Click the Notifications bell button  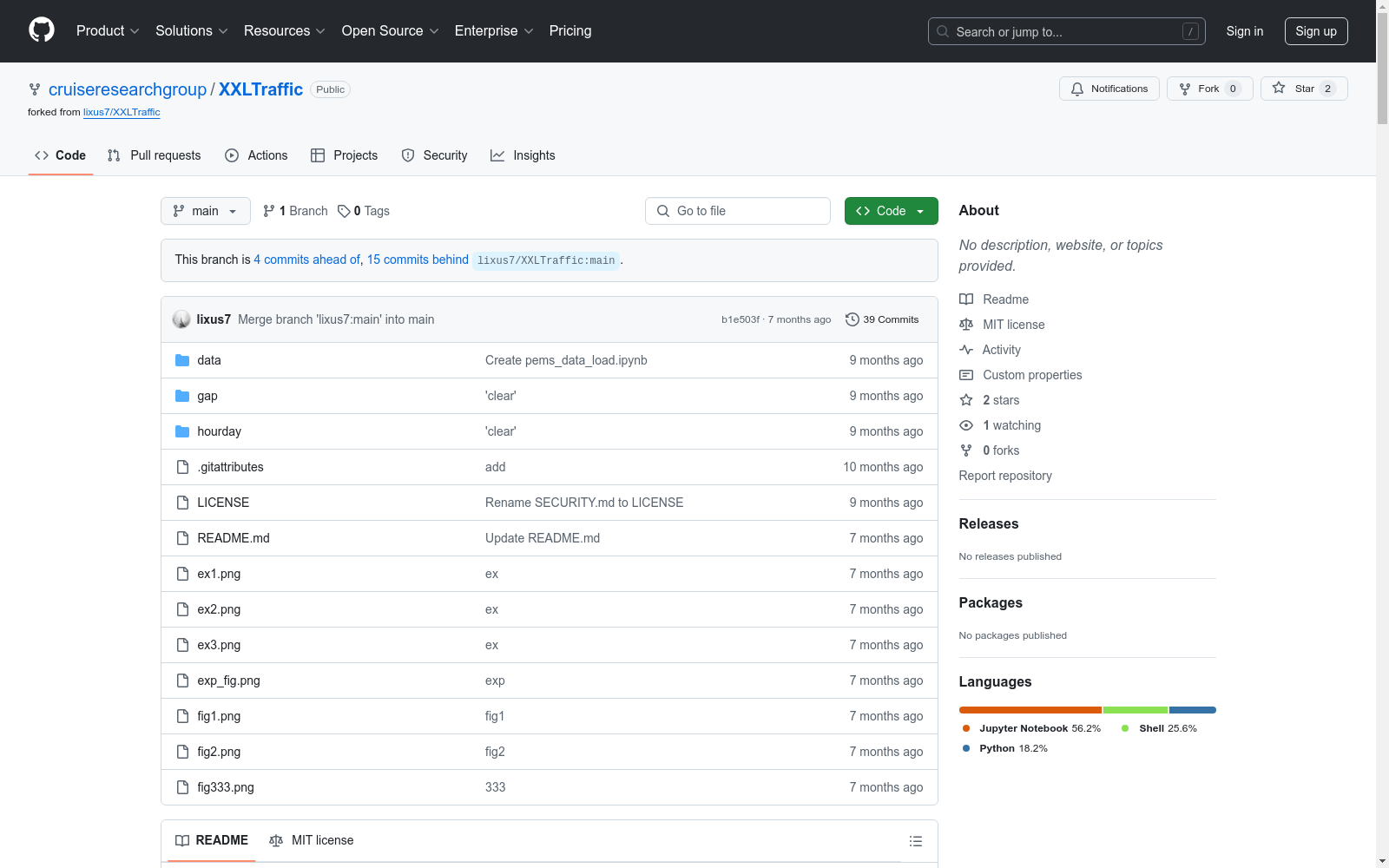coord(1109,89)
